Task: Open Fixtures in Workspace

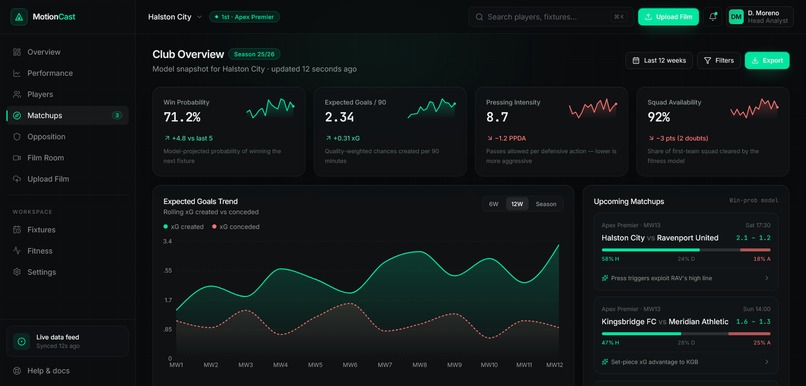Action: [x=67, y=230]
